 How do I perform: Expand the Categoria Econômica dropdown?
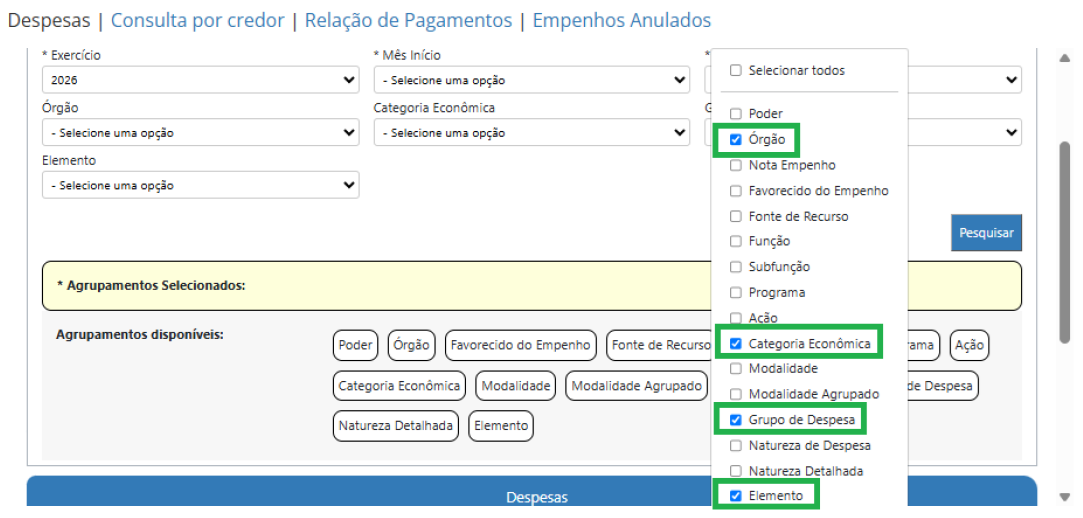(x=532, y=133)
